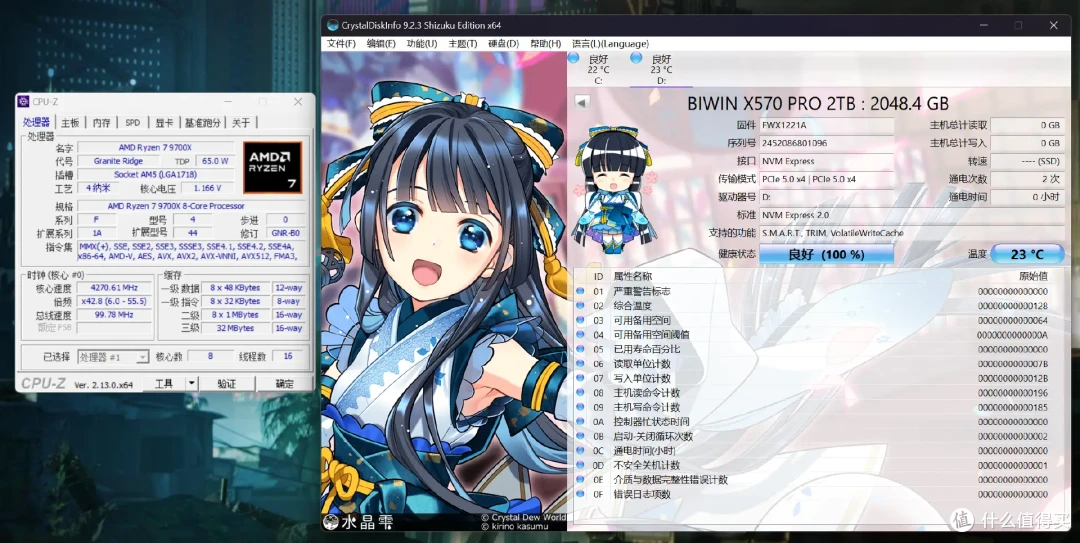1080x543 pixels.
Task: Open the 主题(T) menu
Action: [x=462, y=43]
